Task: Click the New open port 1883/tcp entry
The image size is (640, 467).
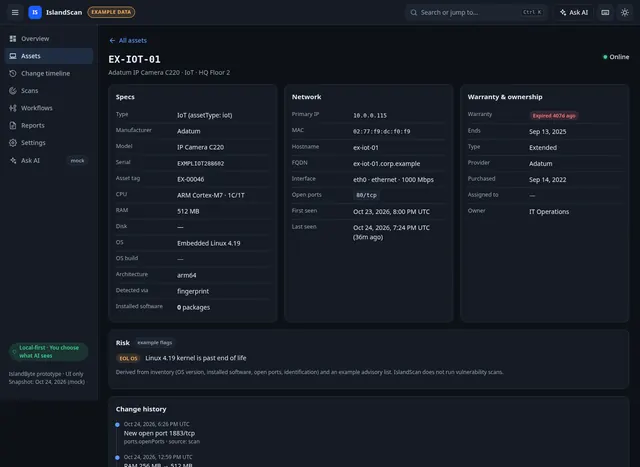Action: (x=159, y=433)
